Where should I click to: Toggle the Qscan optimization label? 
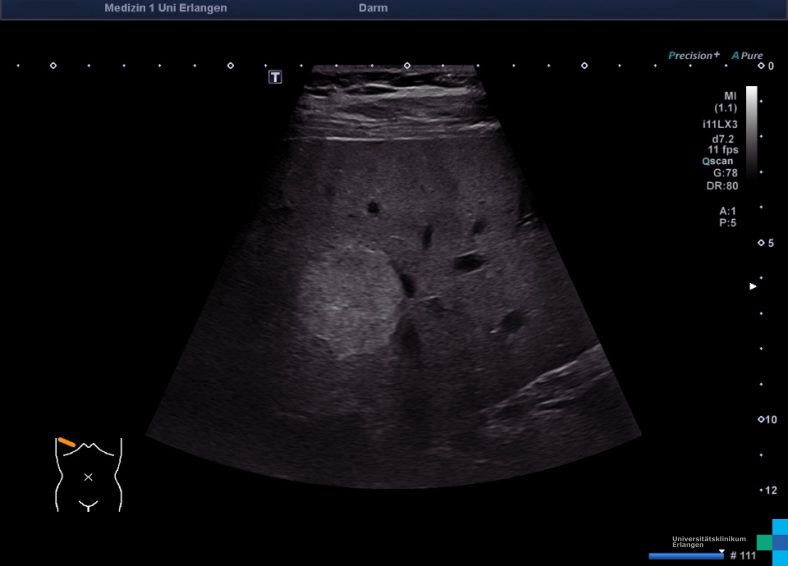pyautogui.click(x=719, y=160)
